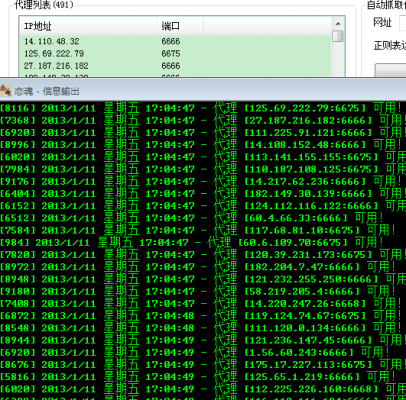Click log line with 124.112.116.122:6666
Image resolution: width=406 pixels, height=400 pixels.
click(203, 206)
